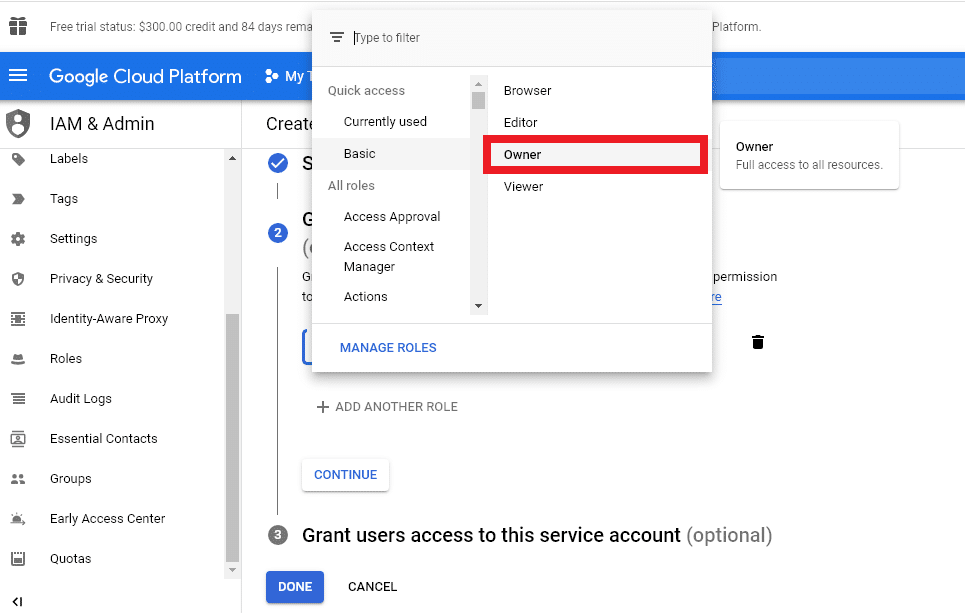This screenshot has height=613, width=965.
Task: Delete the role using trash icon
Action: [x=758, y=342]
